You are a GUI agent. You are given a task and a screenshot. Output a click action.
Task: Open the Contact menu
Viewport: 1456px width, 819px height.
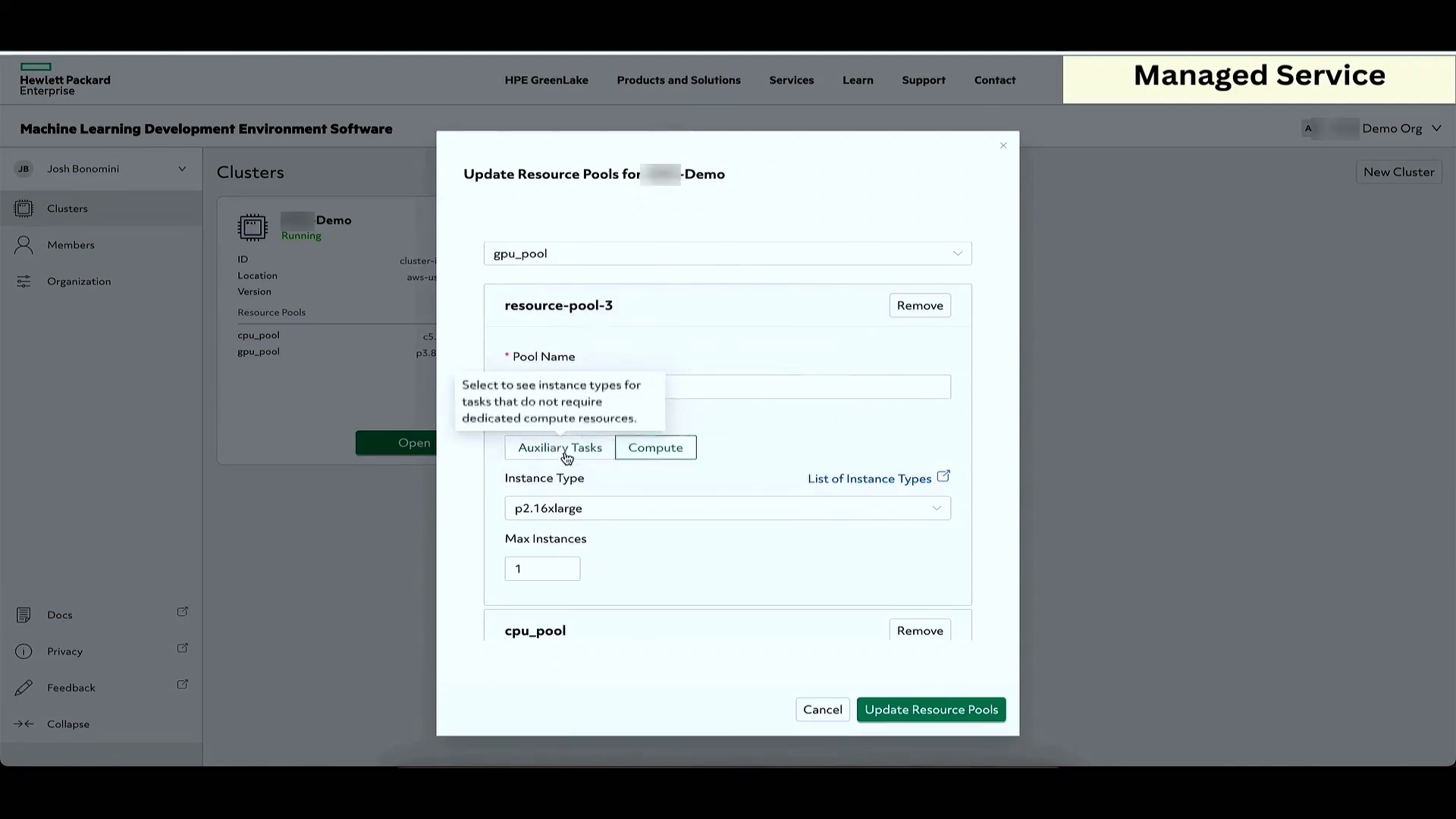(994, 80)
